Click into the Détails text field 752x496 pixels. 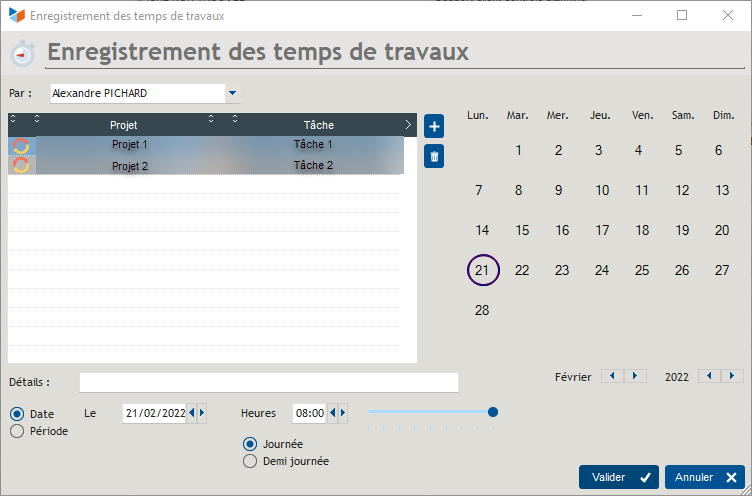click(268, 382)
